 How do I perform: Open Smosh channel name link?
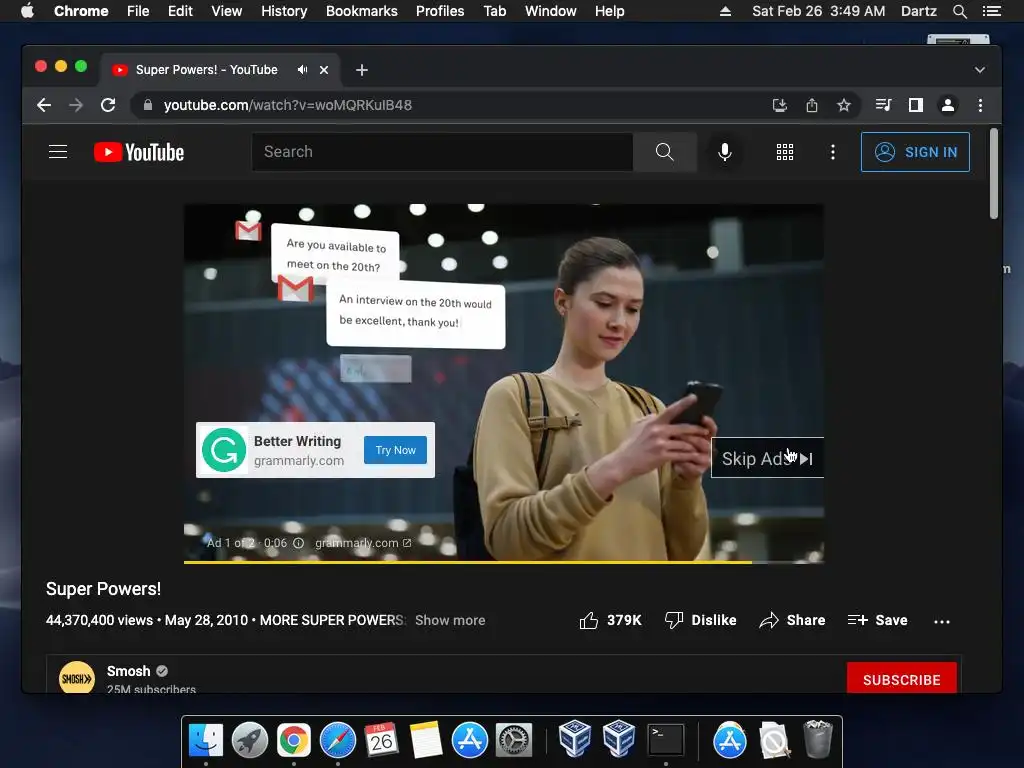[x=129, y=671]
